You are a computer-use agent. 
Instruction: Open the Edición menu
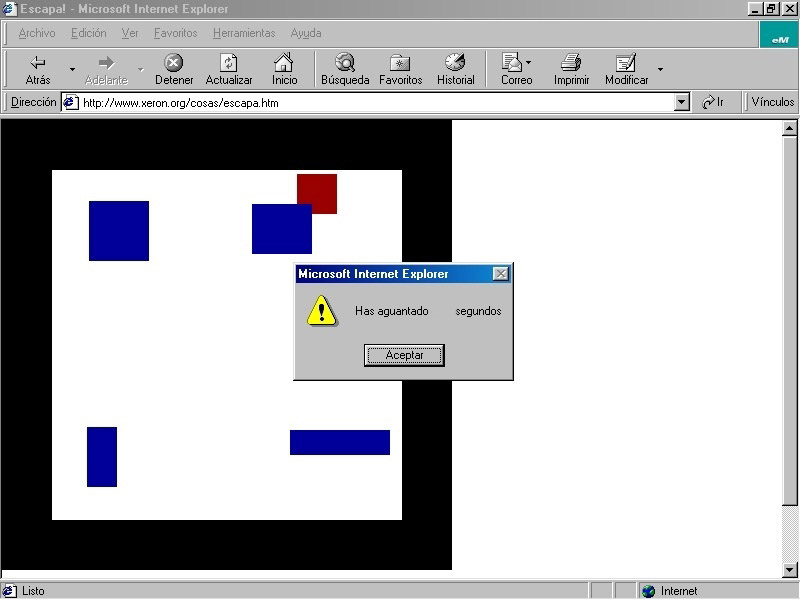point(89,33)
